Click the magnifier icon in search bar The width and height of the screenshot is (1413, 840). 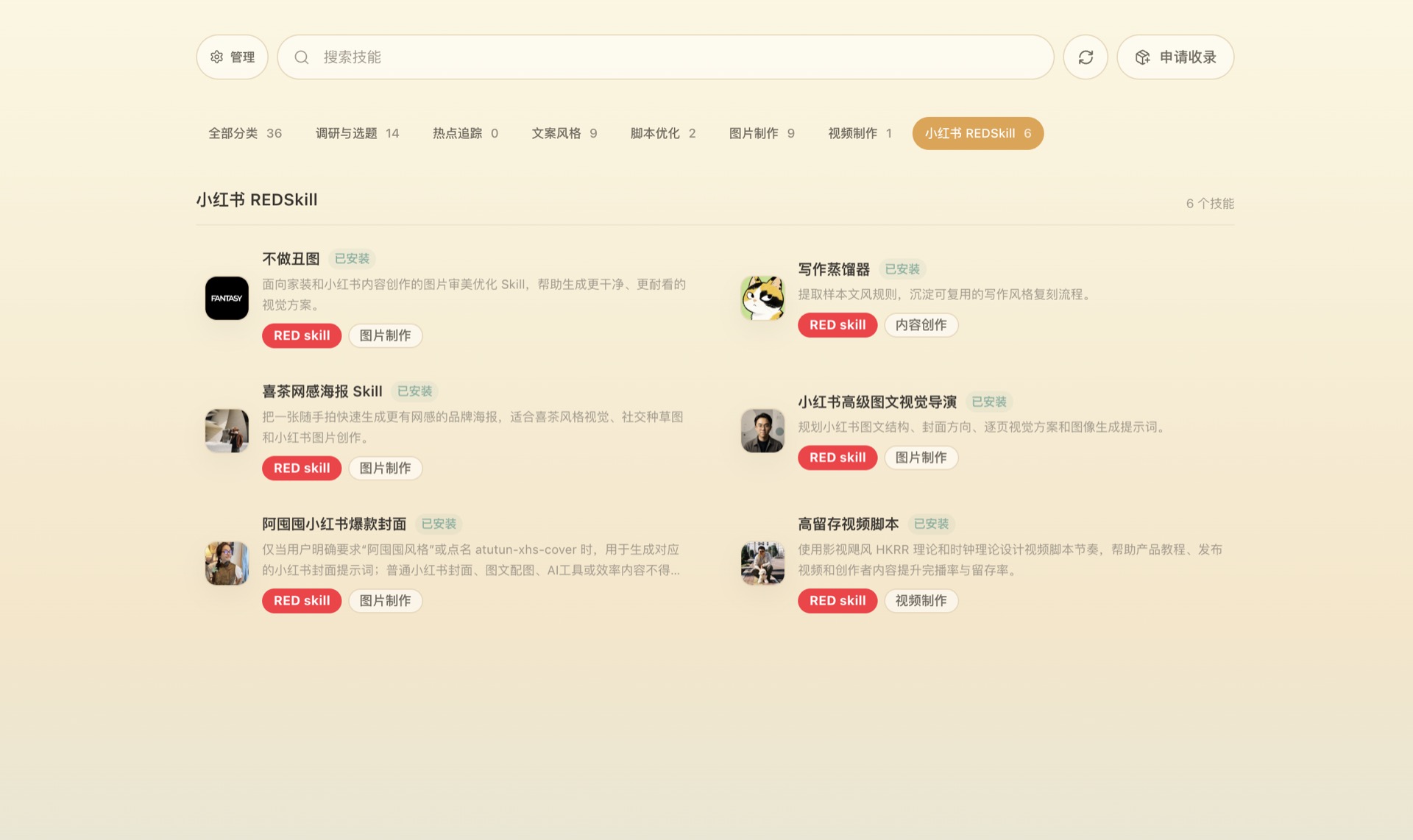(302, 57)
